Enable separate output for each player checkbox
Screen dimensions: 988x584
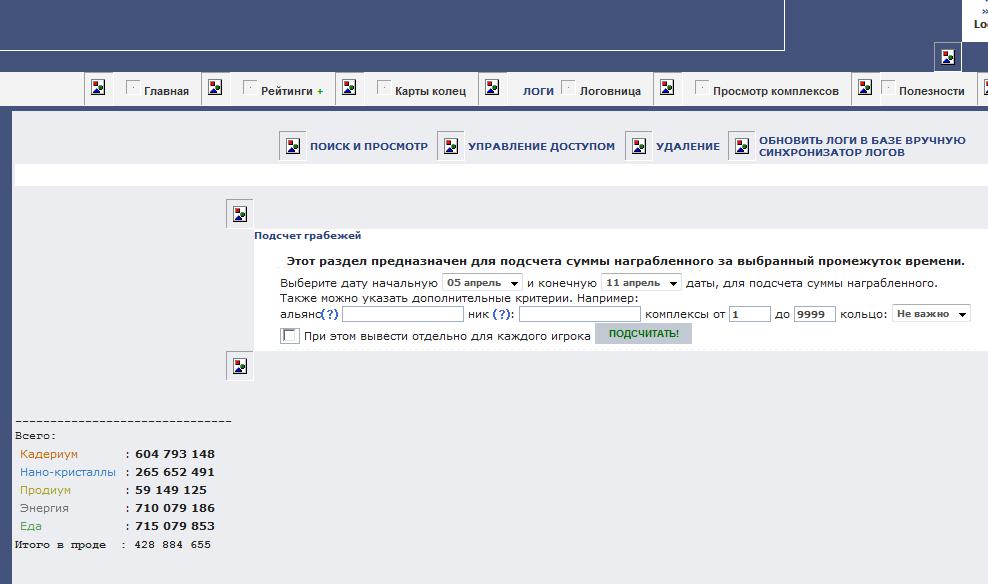[x=290, y=336]
